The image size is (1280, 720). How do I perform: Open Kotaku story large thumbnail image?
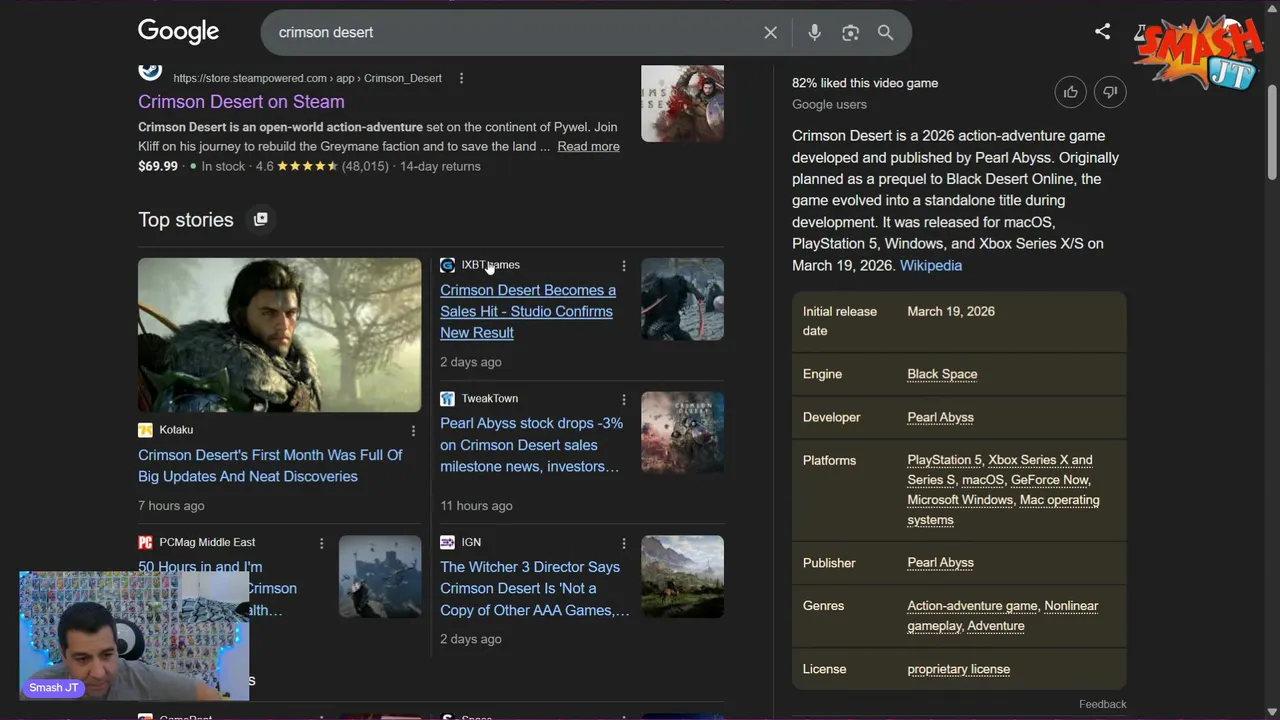[x=279, y=335]
